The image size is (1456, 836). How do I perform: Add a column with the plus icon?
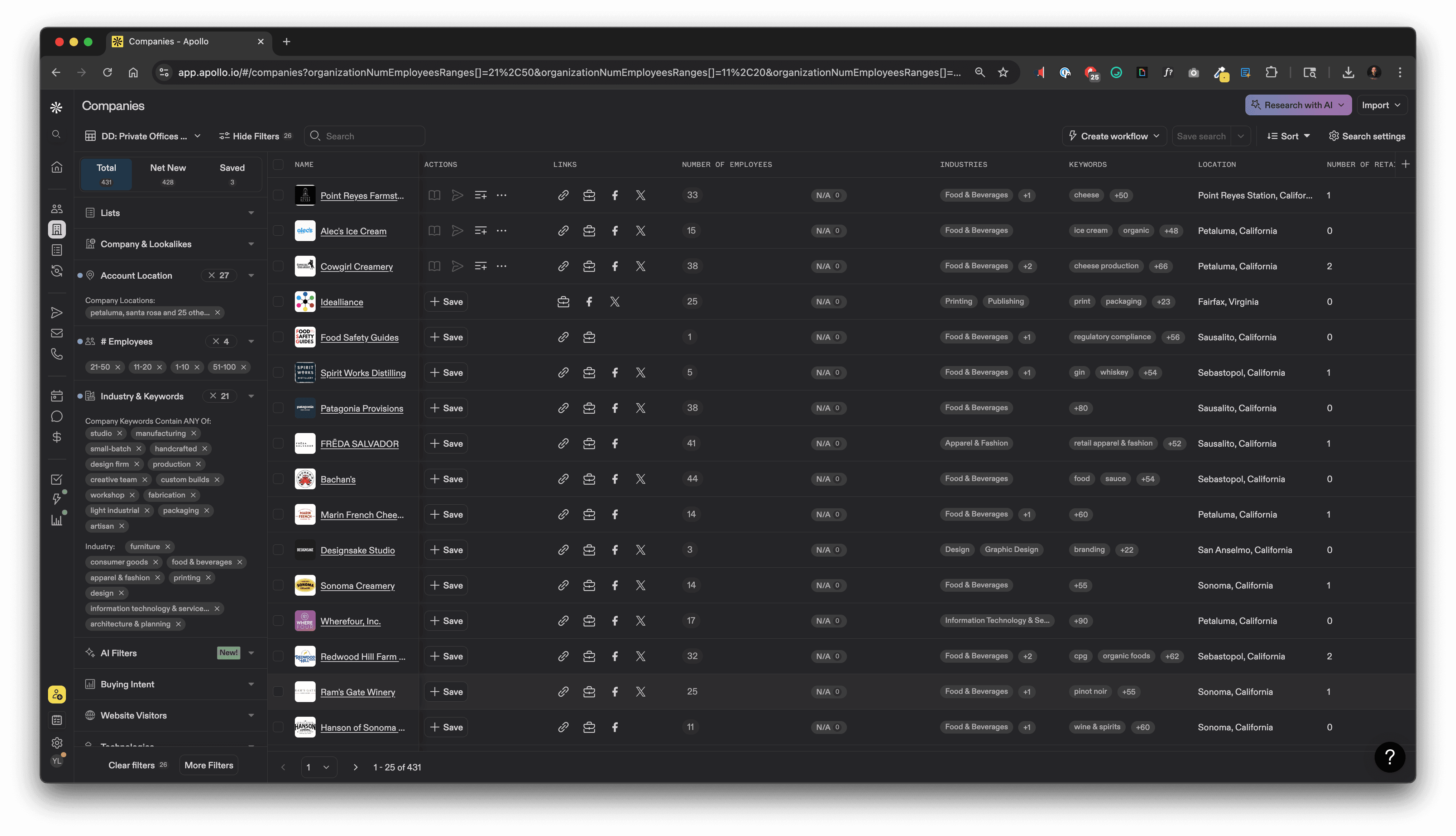1405,164
